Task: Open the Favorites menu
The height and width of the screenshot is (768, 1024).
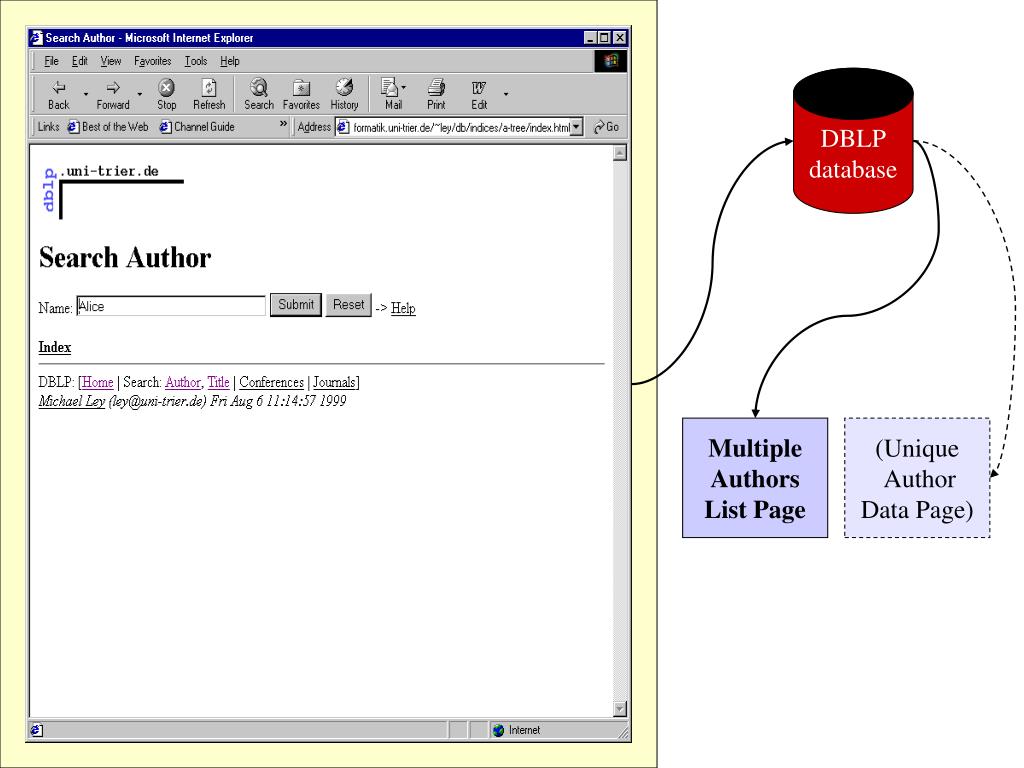Action: coord(152,61)
